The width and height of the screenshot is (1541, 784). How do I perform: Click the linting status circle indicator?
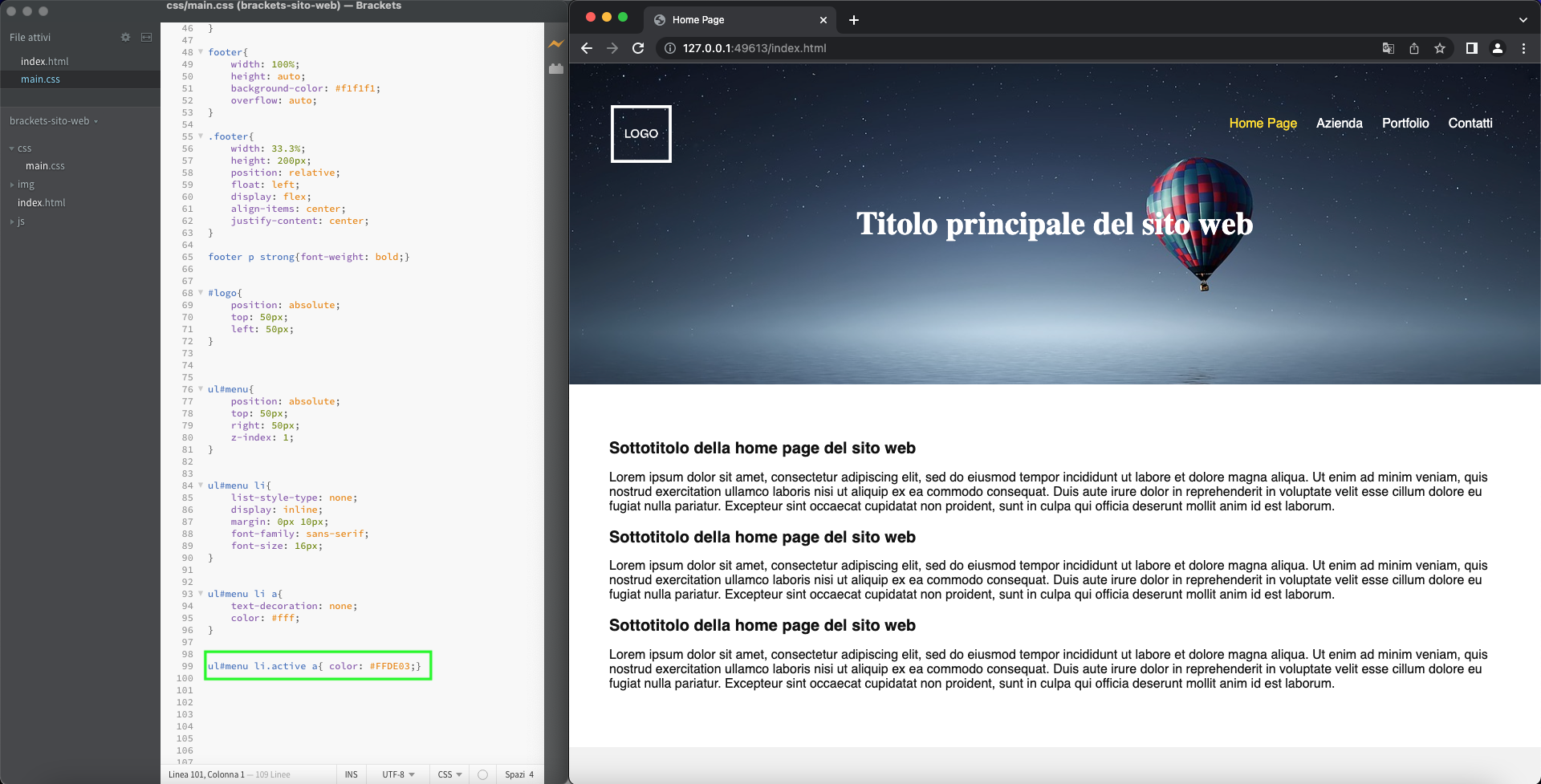(x=482, y=774)
